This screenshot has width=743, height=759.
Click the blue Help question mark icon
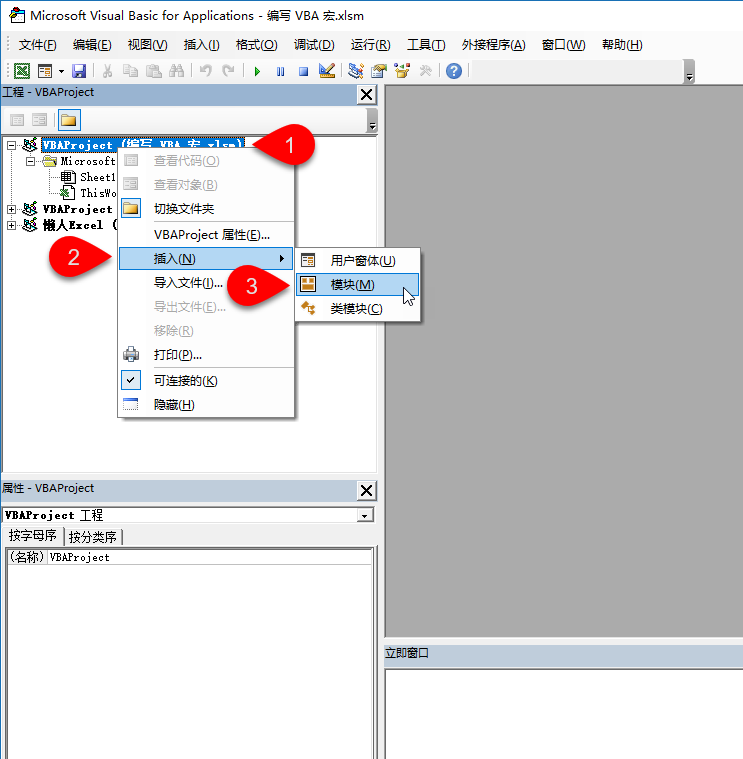point(454,71)
